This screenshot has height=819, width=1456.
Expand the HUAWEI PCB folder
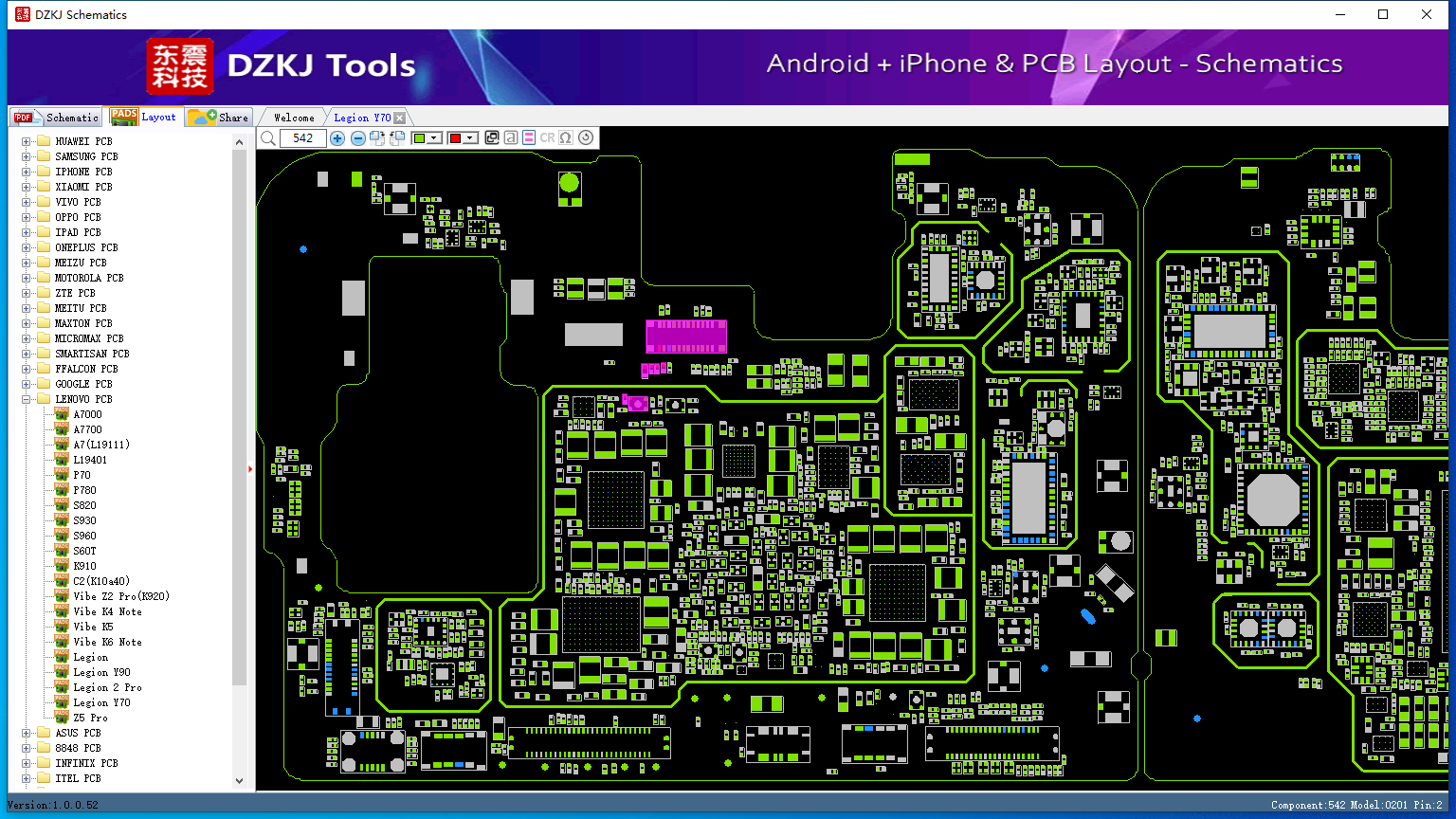coord(27,141)
